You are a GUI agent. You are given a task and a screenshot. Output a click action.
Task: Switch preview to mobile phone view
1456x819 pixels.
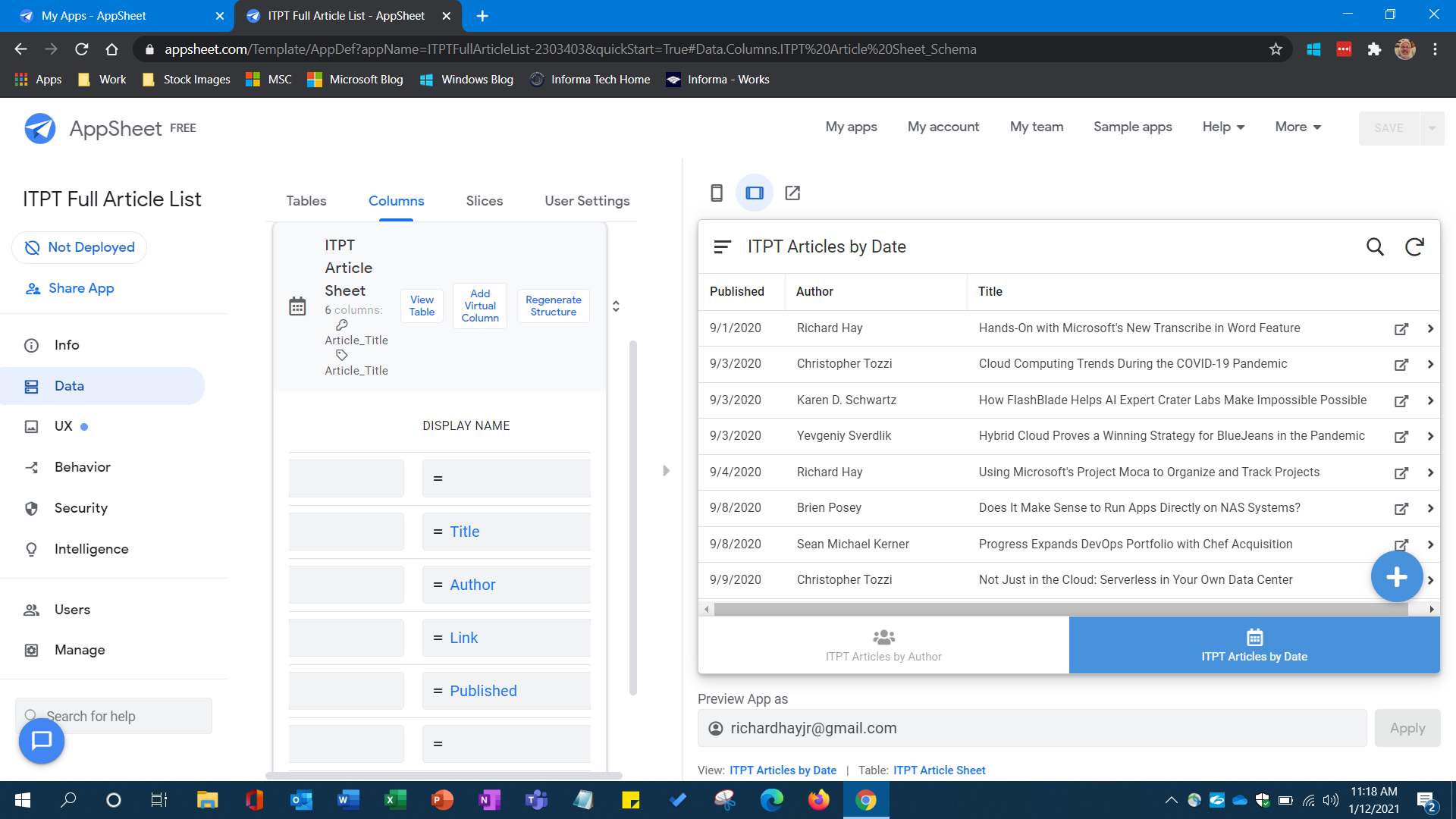pyautogui.click(x=716, y=193)
